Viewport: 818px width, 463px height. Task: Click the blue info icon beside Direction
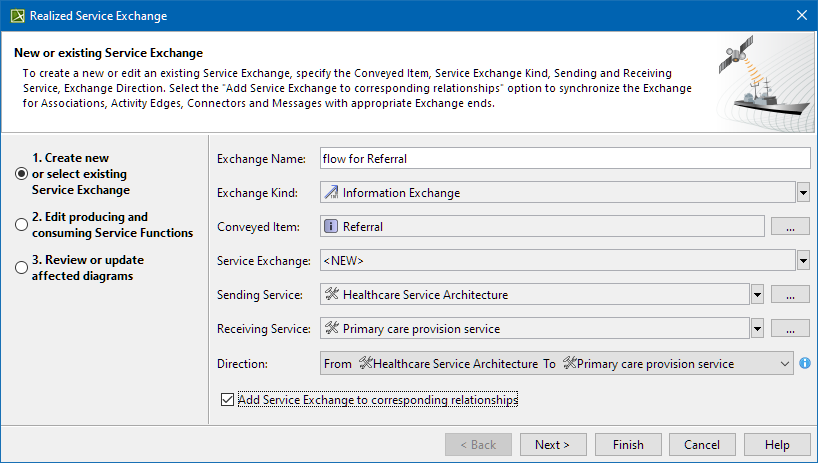[x=804, y=363]
